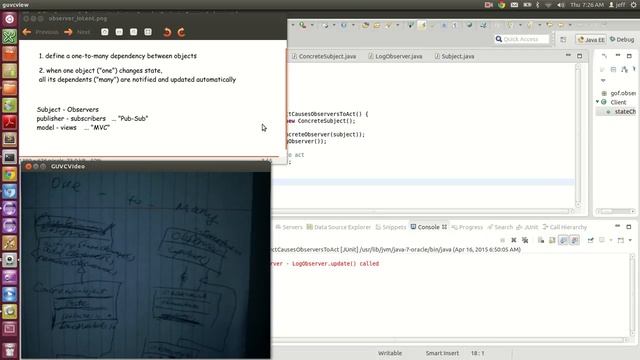Click the 'Writable' status bar entry

[390, 353]
